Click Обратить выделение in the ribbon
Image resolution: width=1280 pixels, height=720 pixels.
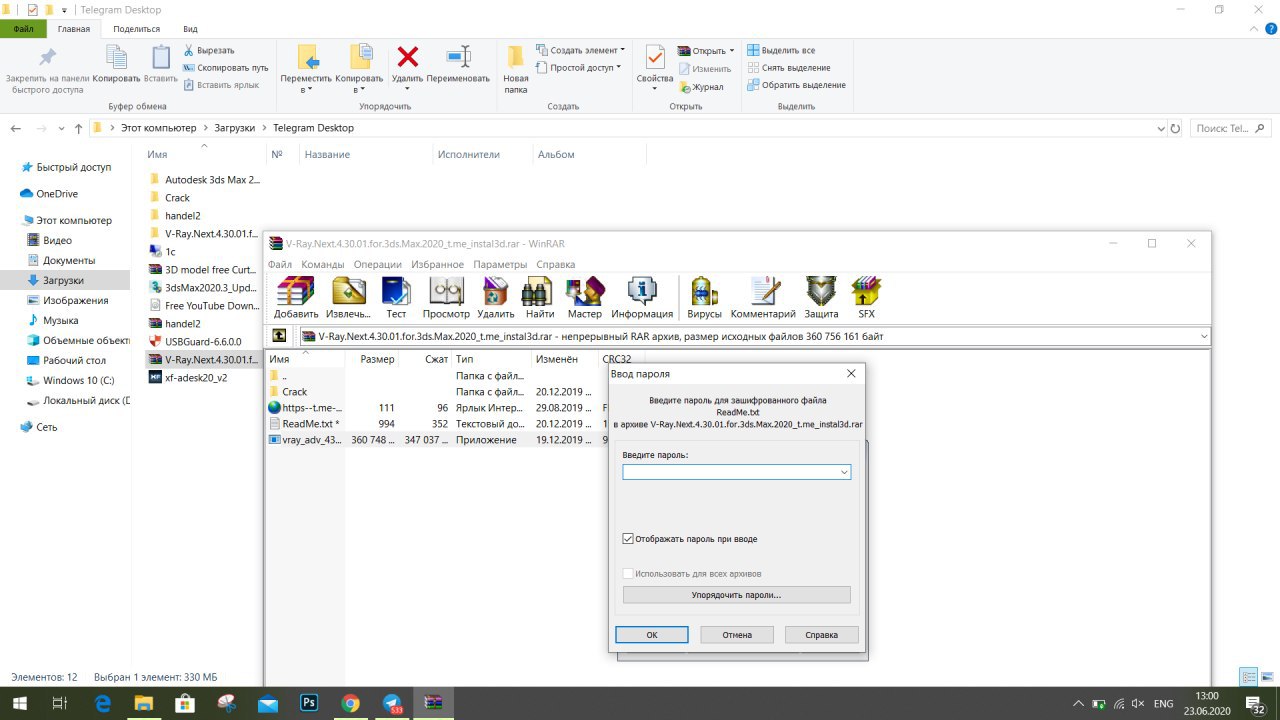(x=796, y=85)
